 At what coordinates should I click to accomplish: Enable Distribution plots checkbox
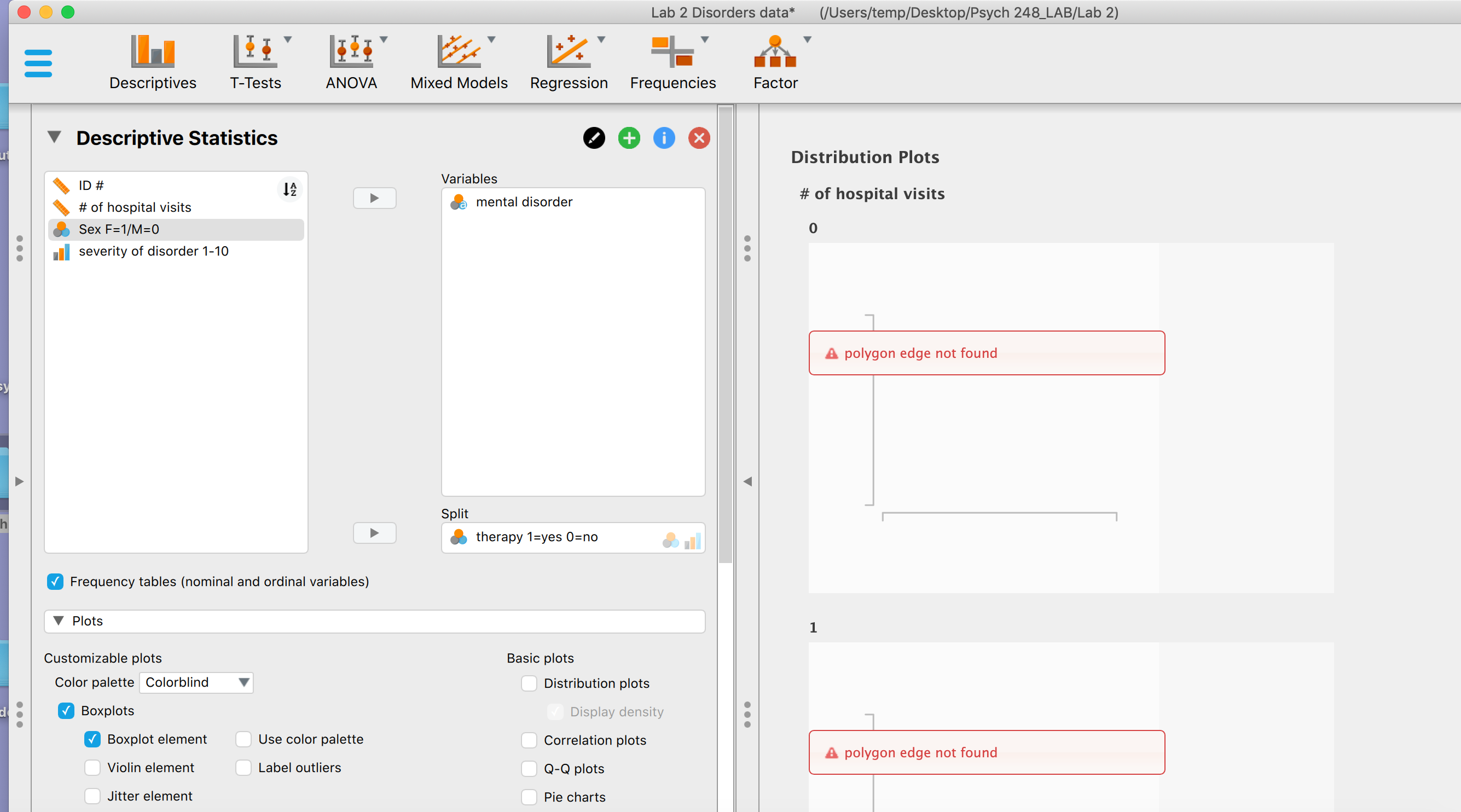(529, 683)
